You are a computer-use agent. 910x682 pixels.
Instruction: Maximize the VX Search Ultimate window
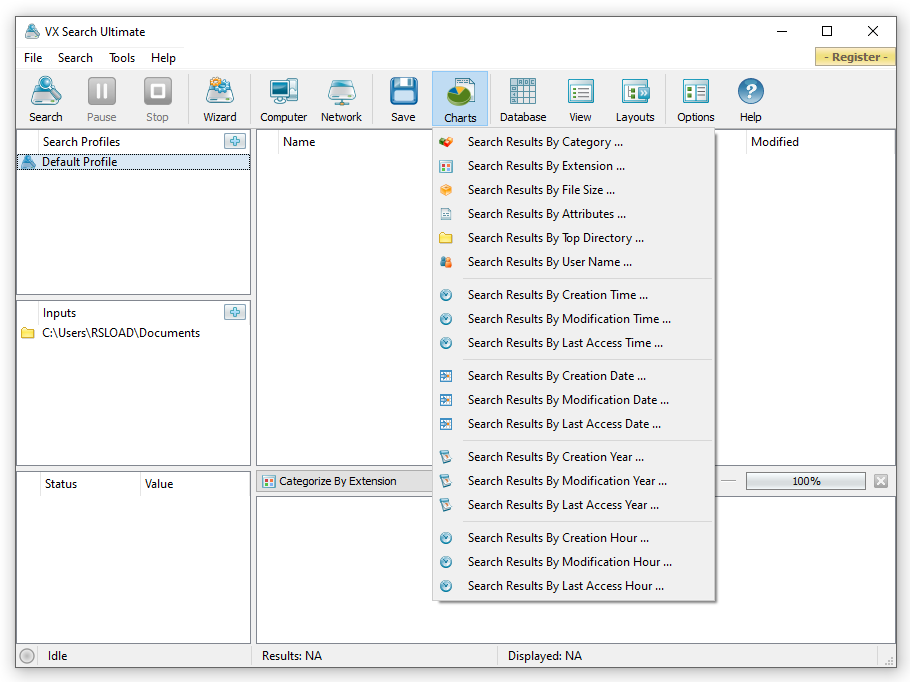[827, 31]
